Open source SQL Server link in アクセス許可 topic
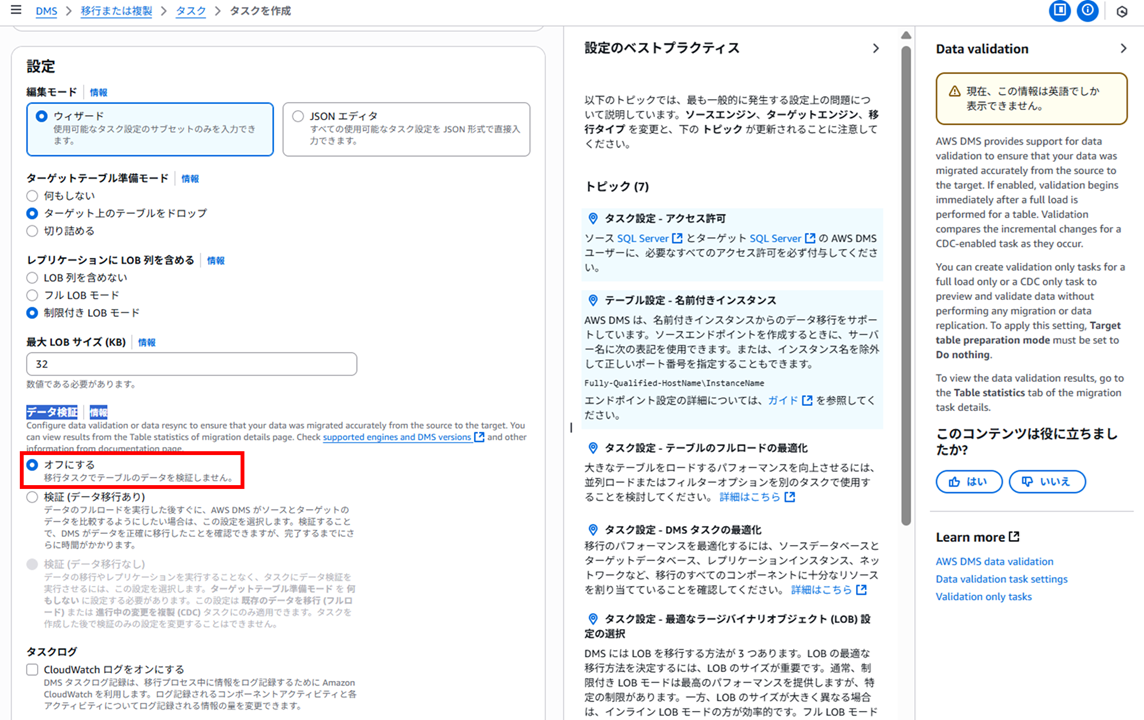Viewport: 1144px width, 720px height. [x=643, y=239]
